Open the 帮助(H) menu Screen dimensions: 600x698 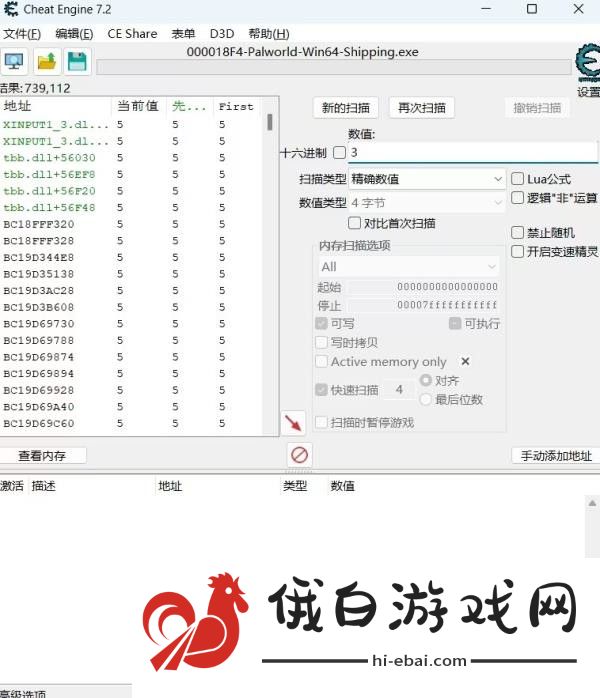point(269,34)
